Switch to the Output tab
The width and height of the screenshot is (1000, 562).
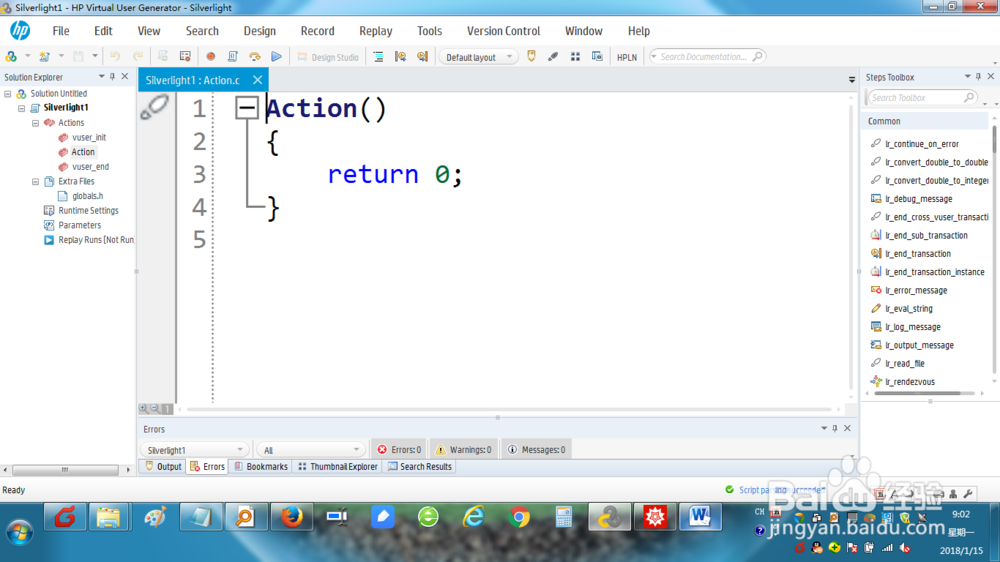coord(163,467)
